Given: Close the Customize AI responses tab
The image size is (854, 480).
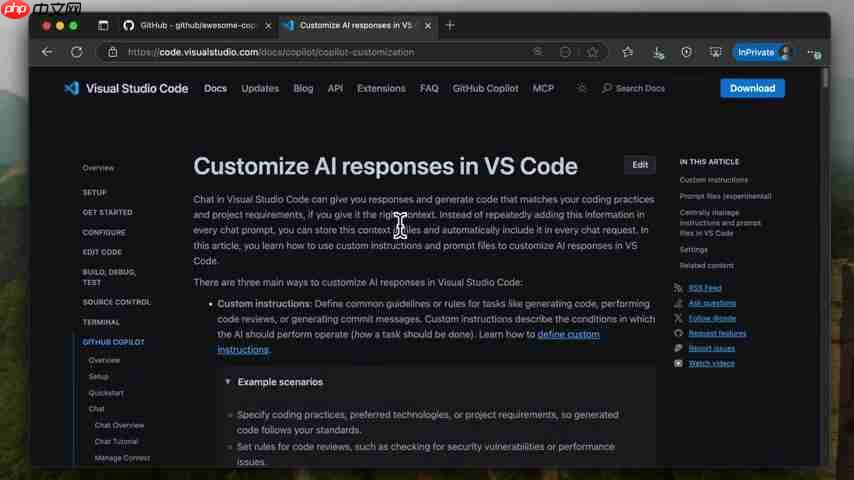Looking at the screenshot, I should pos(428,26).
